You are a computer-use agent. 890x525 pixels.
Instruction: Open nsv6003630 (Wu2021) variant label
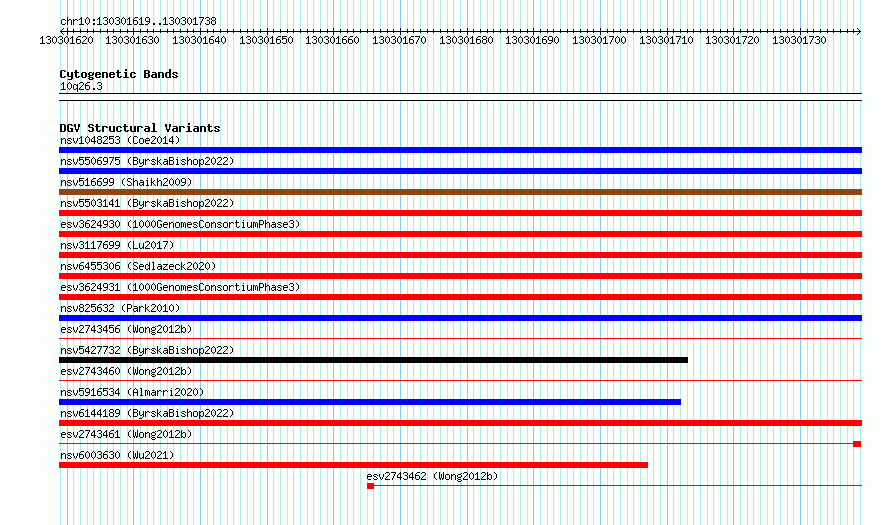point(117,455)
